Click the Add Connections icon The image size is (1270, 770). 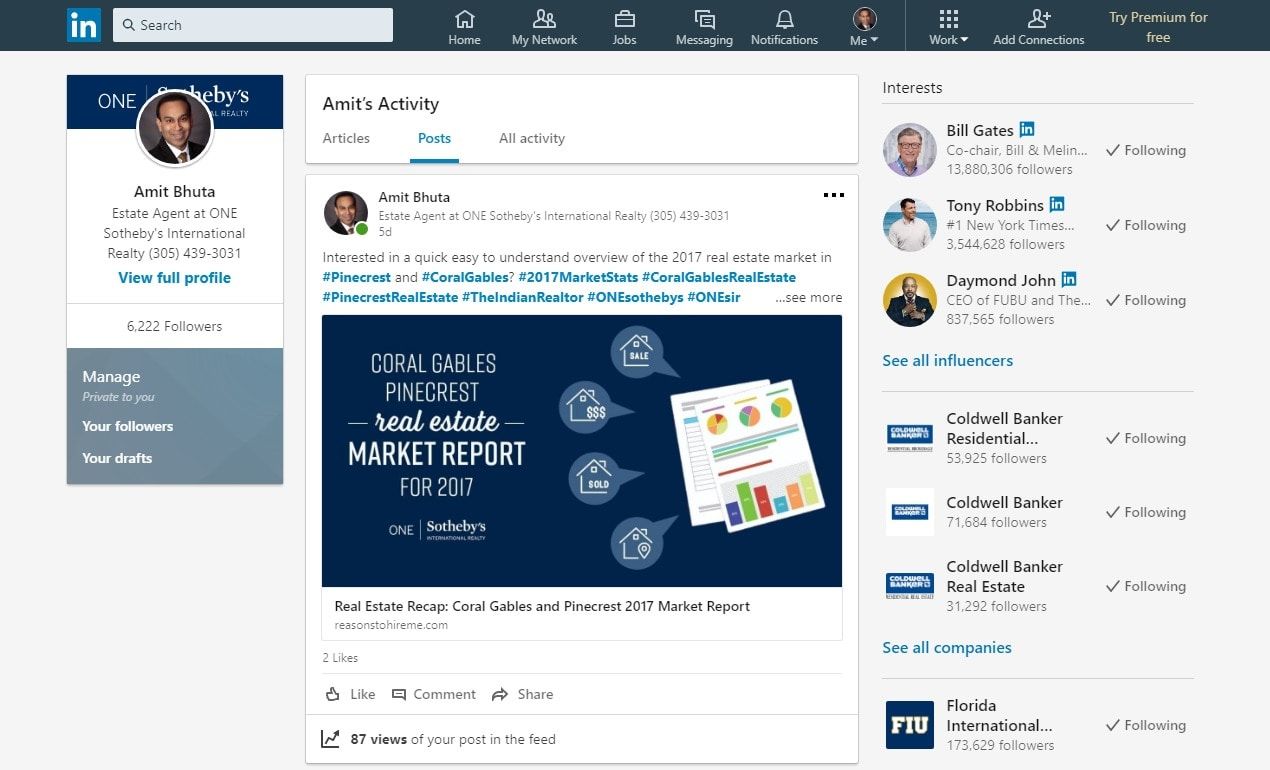click(x=1038, y=19)
